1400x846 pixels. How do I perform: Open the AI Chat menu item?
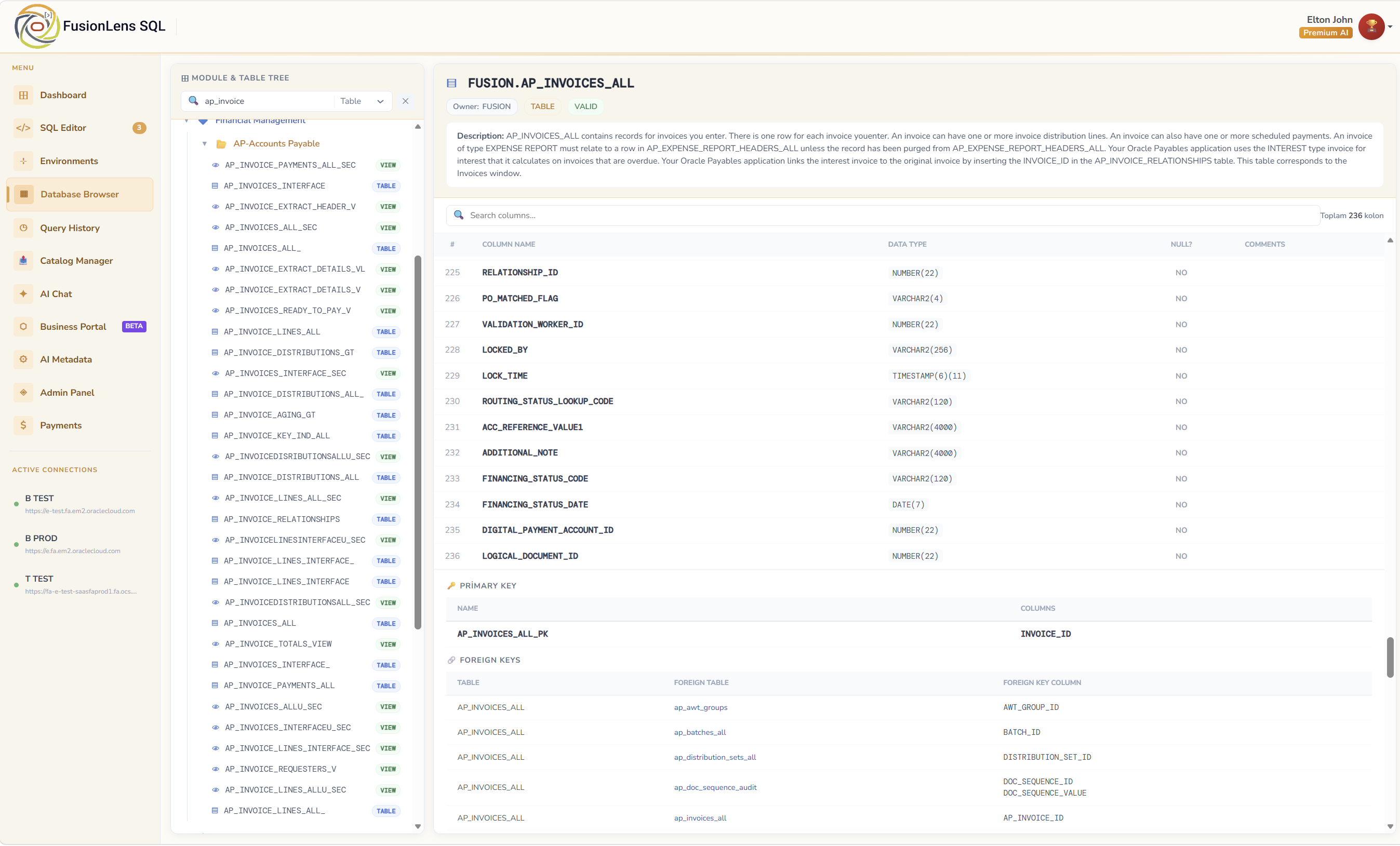(x=79, y=294)
